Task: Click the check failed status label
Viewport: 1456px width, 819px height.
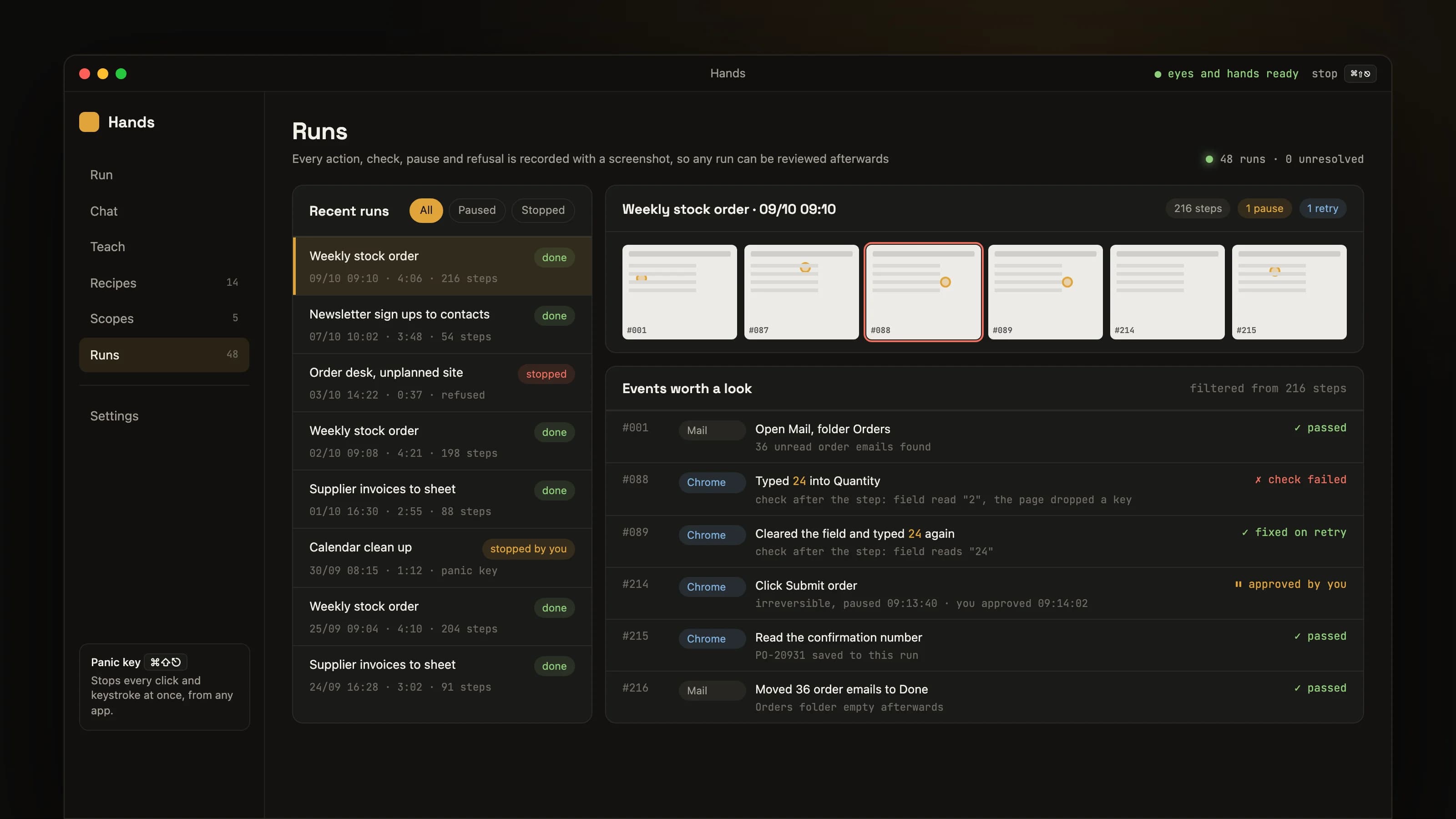Action: click(x=1300, y=479)
